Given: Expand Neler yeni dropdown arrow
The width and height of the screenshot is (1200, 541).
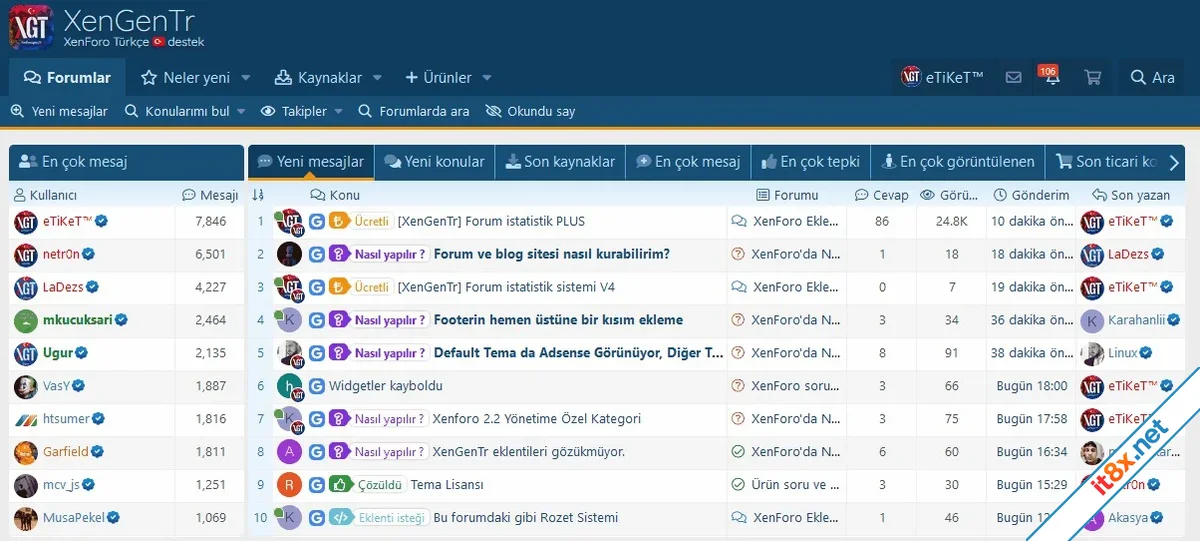Looking at the screenshot, I should click(246, 77).
